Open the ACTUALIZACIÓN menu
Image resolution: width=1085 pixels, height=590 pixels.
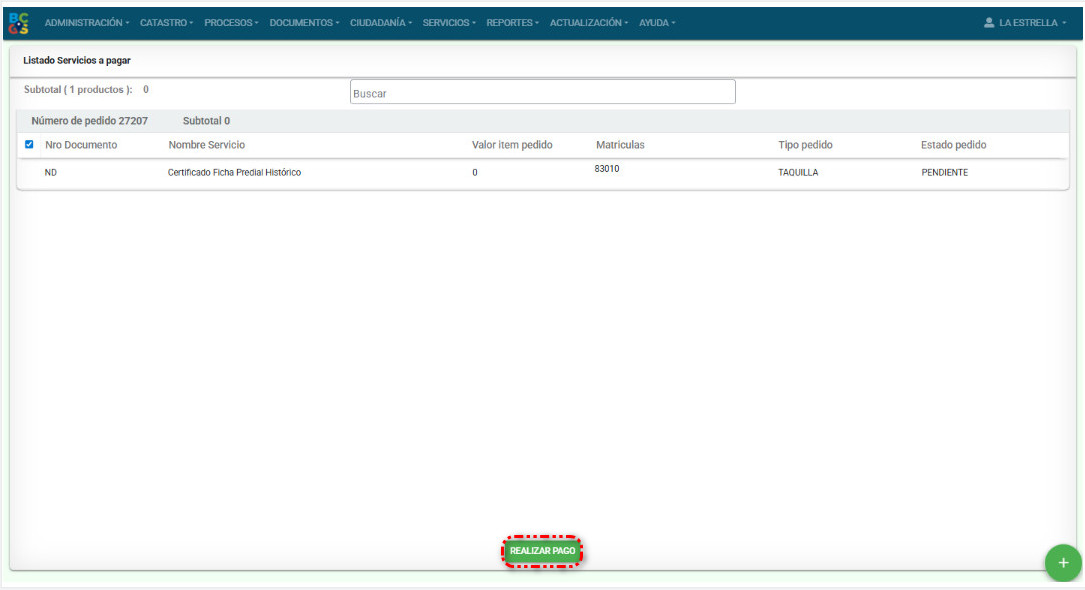tap(588, 23)
